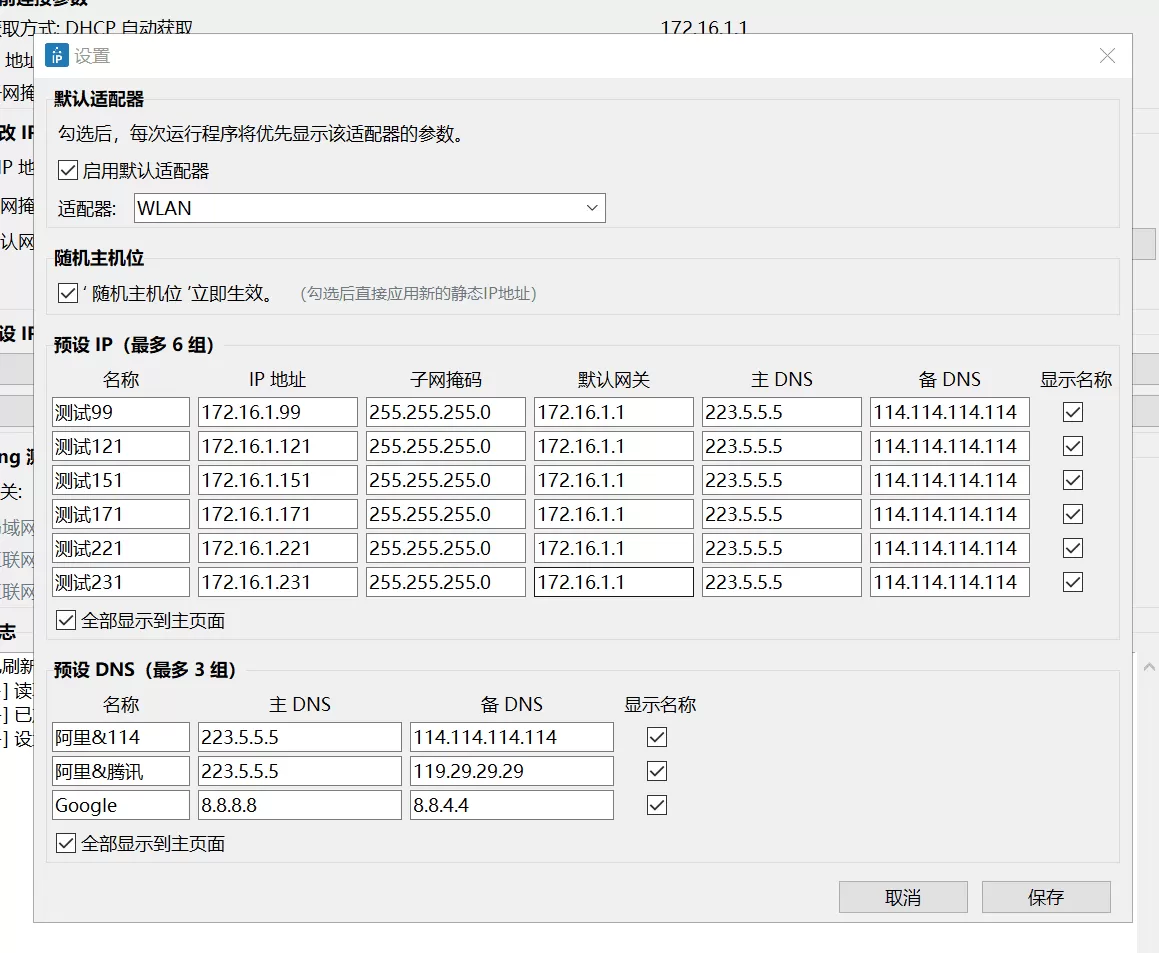Screen dimensions: 1159x953
Task: Click 主 DNS field in 测试221 row
Action: 781,548
